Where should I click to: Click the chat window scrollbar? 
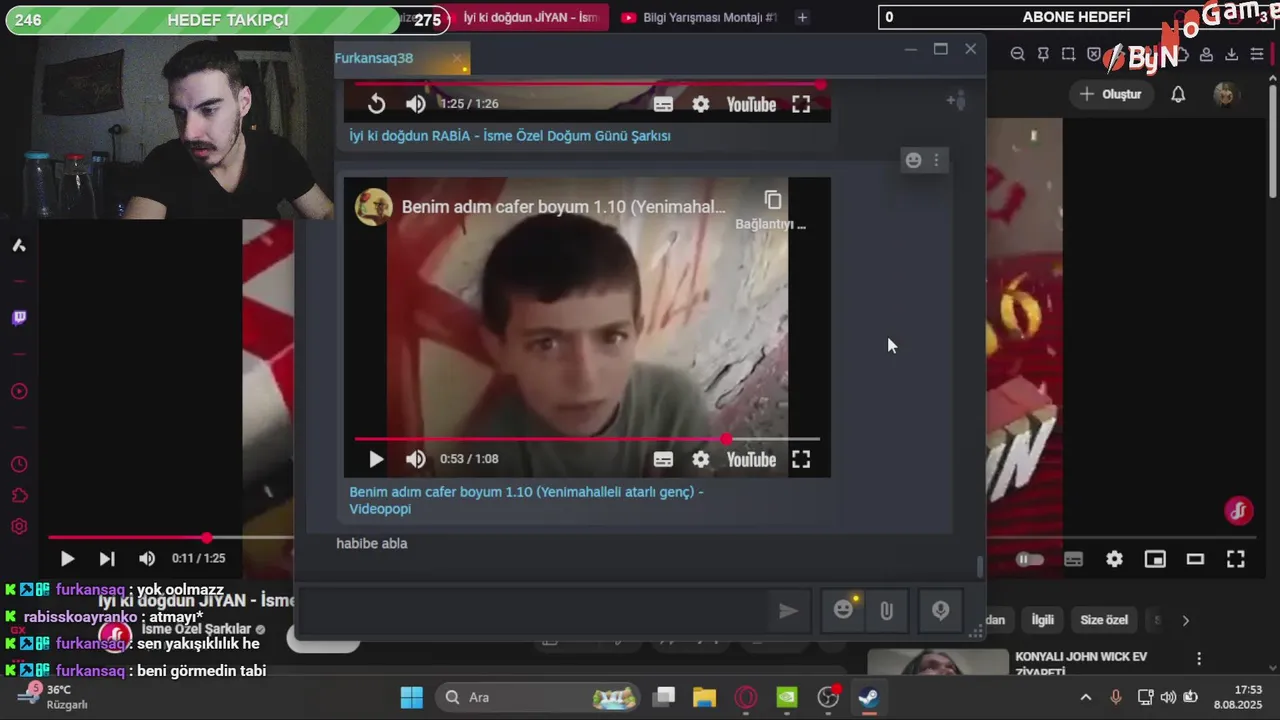pos(979,567)
